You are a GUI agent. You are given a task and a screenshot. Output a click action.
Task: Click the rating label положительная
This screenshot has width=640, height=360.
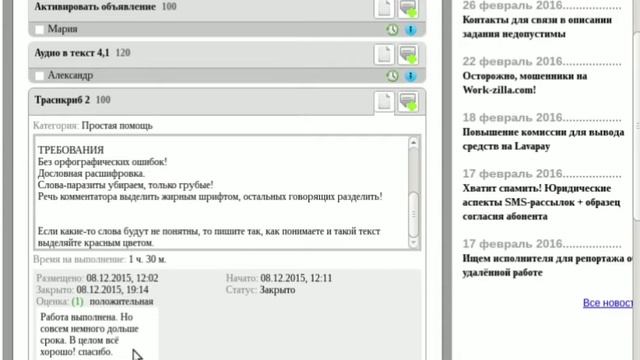point(122,302)
